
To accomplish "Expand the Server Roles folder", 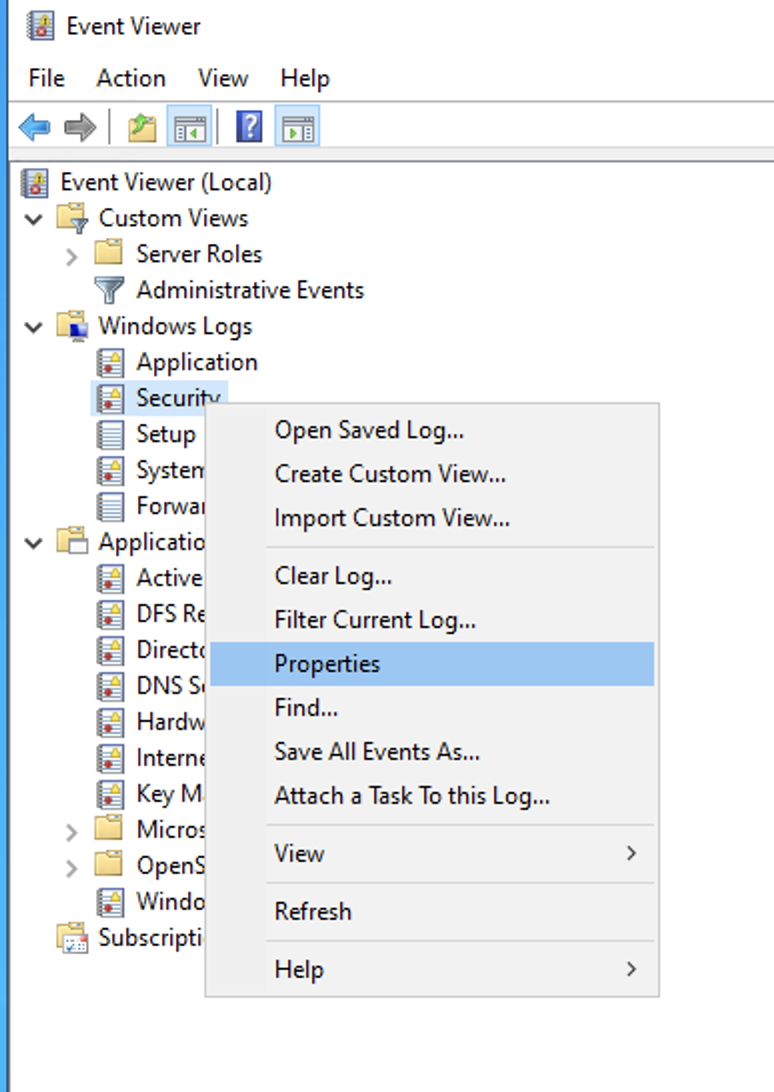I will (71, 256).
